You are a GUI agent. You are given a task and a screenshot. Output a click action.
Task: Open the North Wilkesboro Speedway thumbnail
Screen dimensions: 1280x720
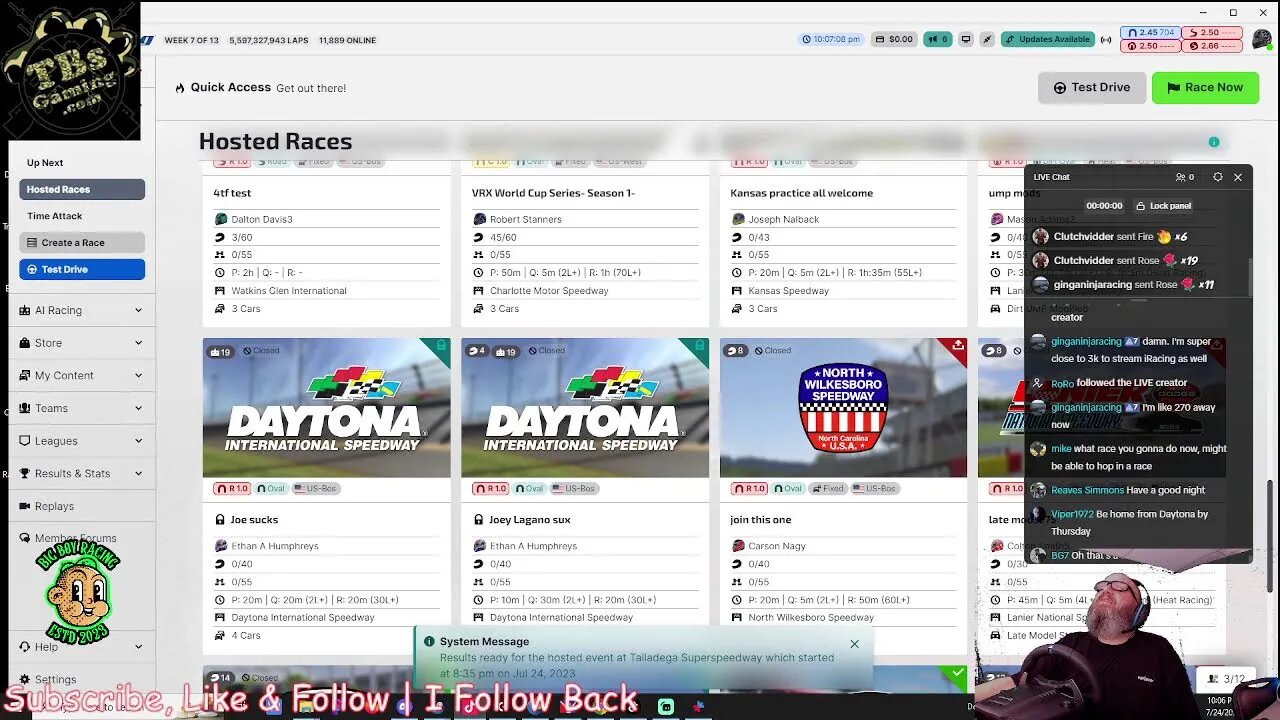(x=843, y=407)
